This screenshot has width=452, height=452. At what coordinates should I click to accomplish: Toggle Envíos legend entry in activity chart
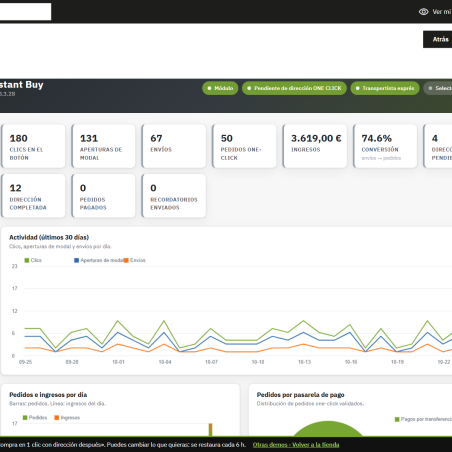[135, 260]
